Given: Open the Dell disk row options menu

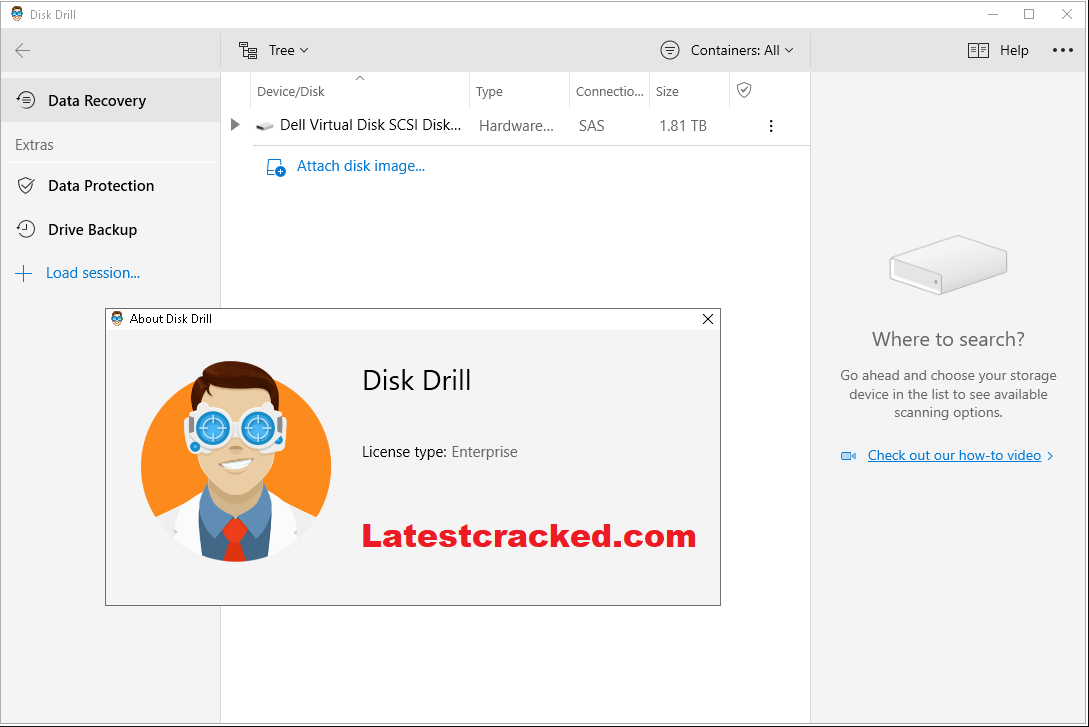Looking at the screenshot, I should point(771,126).
